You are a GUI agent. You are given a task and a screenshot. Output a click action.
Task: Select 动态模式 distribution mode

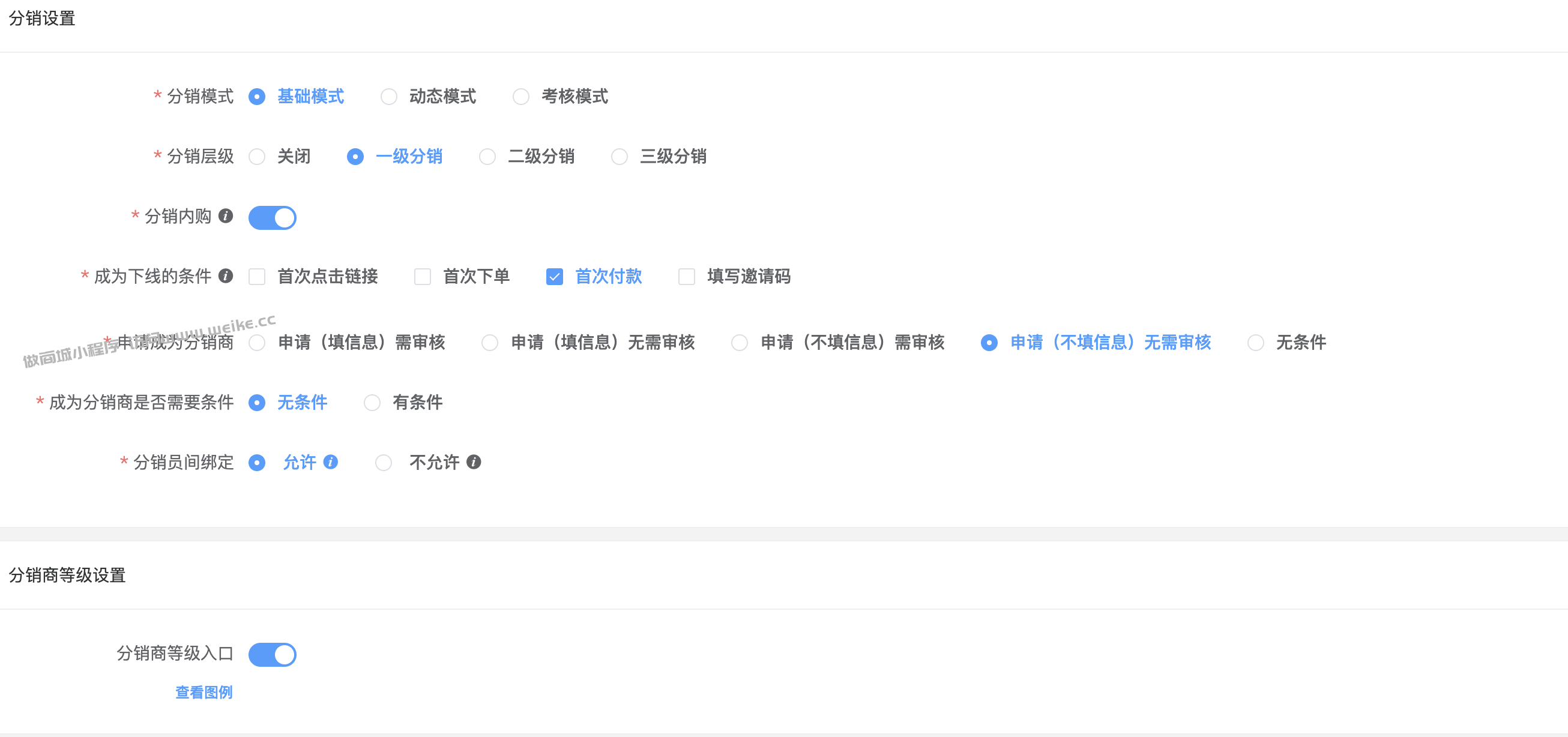click(389, 97)
